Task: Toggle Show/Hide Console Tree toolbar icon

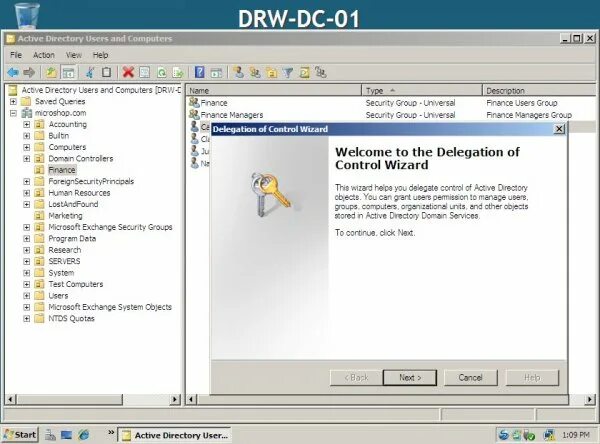Action: (x=68, y=72)
